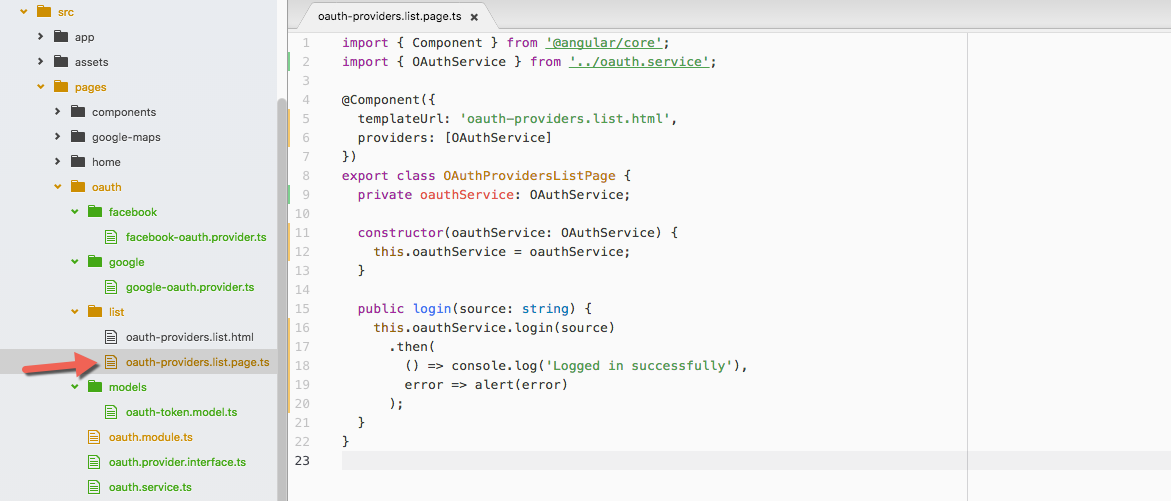Click the green models folder icon
1171x501 pixels.
[x=95, y=387]
